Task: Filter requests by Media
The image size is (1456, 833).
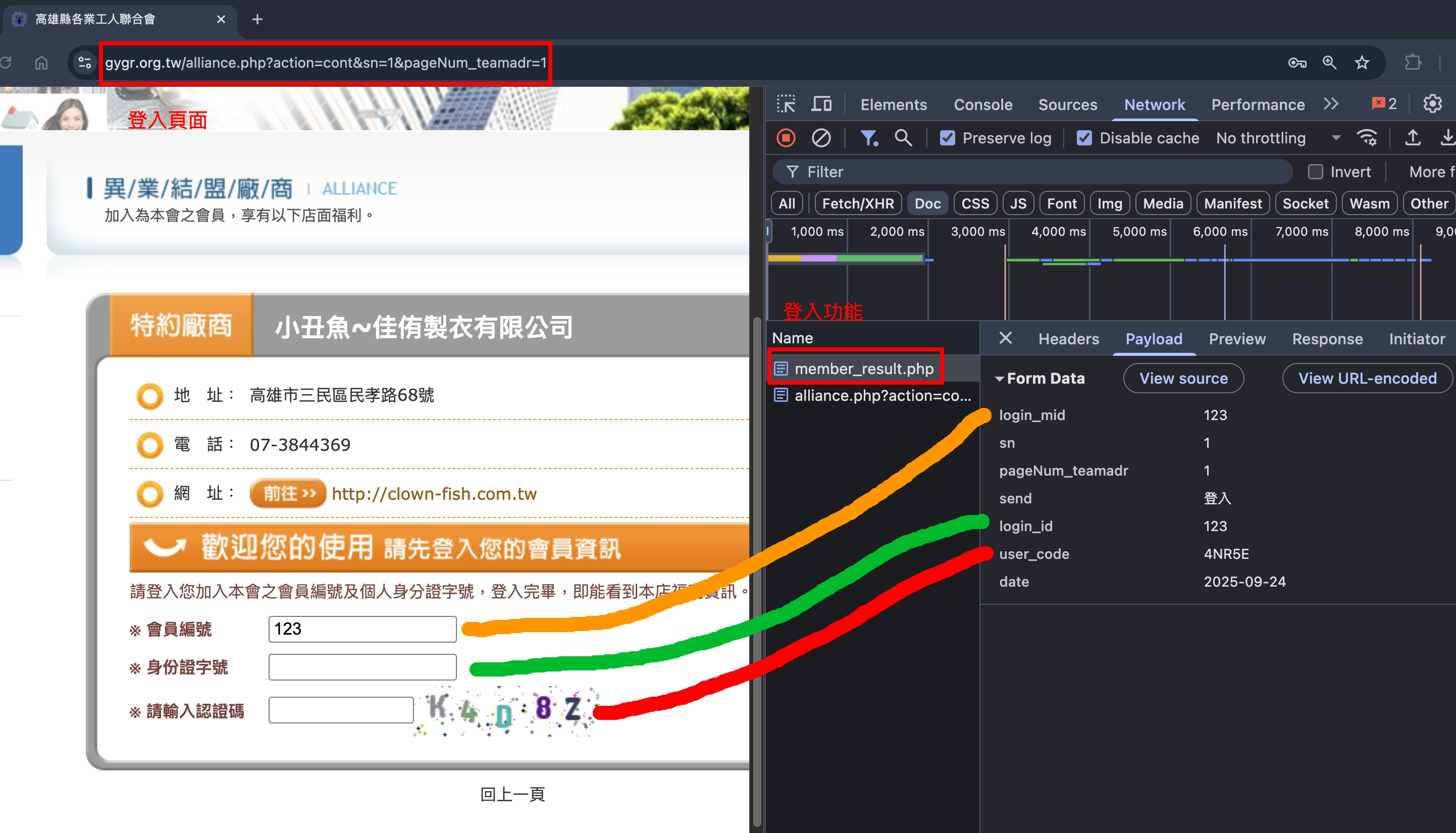Action: click(1163, 203)
